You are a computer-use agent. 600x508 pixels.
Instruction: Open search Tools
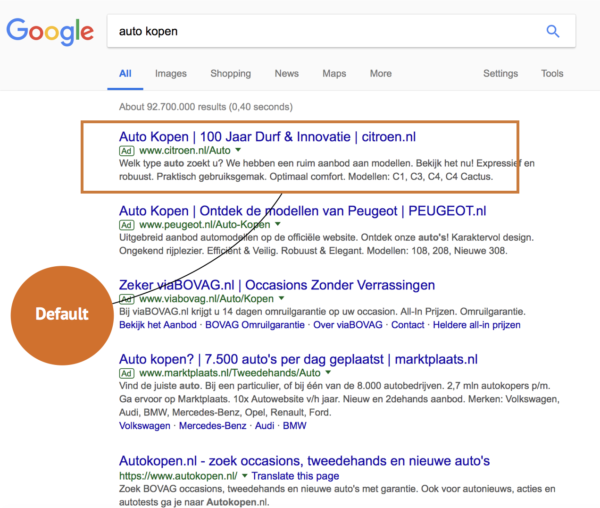tap(552, 73)
